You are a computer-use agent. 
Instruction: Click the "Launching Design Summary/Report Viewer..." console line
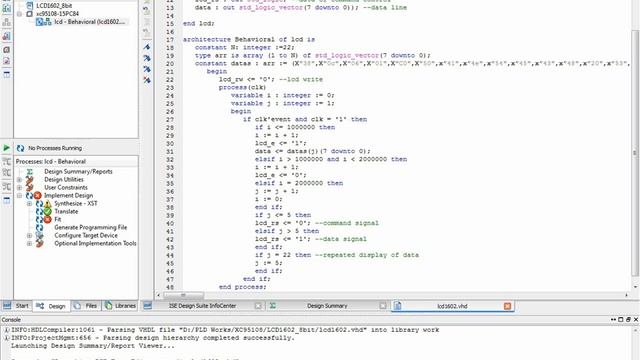(x=93, y=346)
